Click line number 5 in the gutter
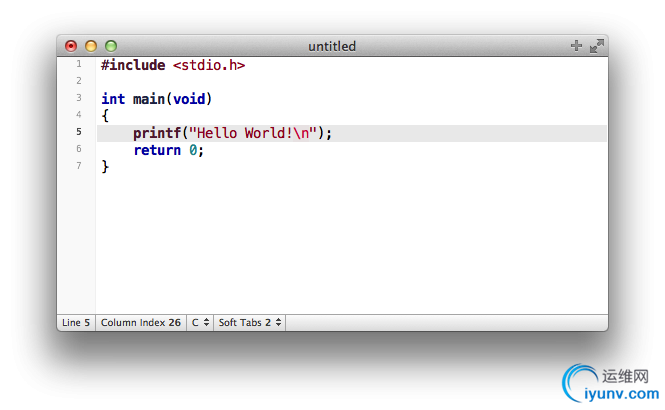Image resolution: width=665 pixels, height=410 pixels. click(79, 132)
